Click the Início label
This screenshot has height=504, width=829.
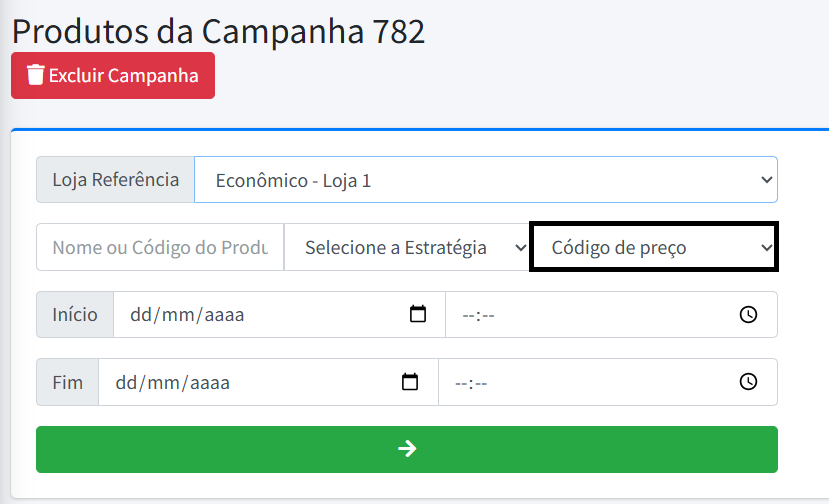click(75, 315)
